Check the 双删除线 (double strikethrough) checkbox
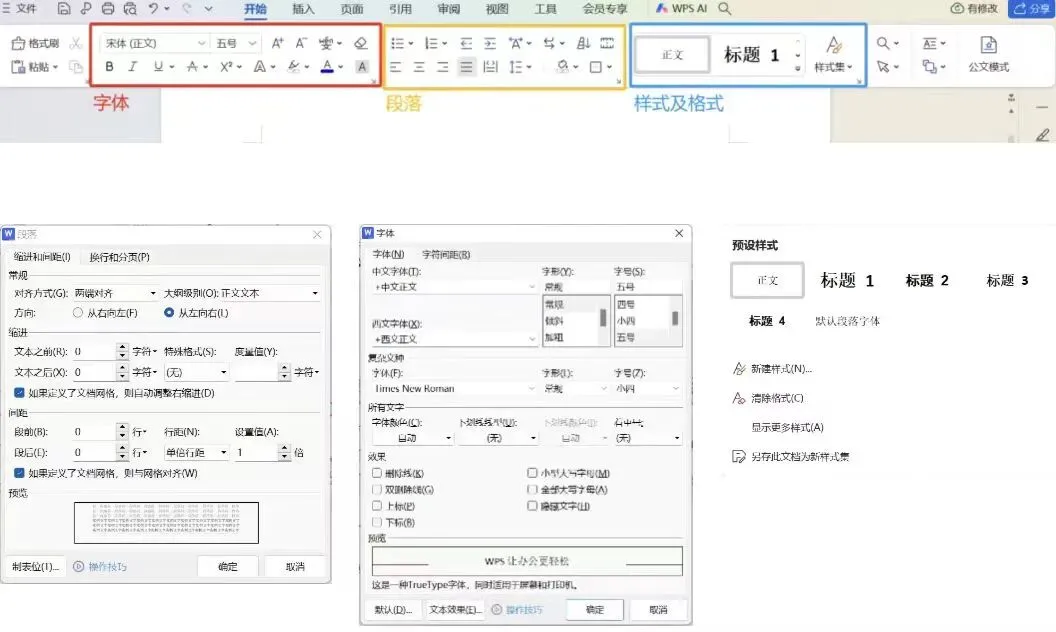 tap(376, 490)
